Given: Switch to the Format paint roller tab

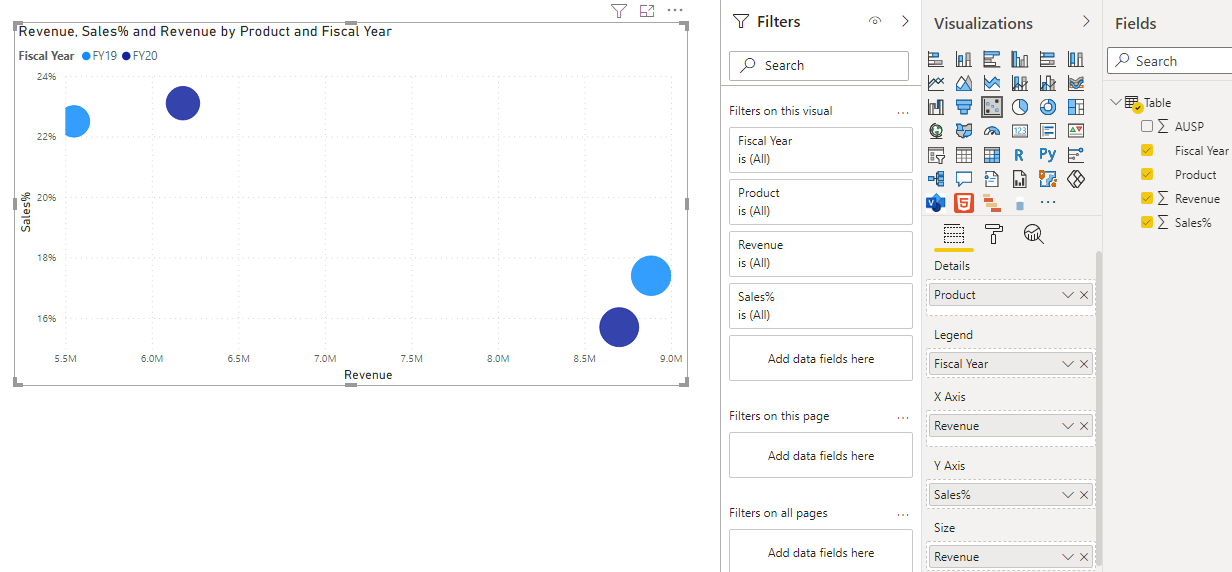Looking at the screenshot, I should [994, 234].
